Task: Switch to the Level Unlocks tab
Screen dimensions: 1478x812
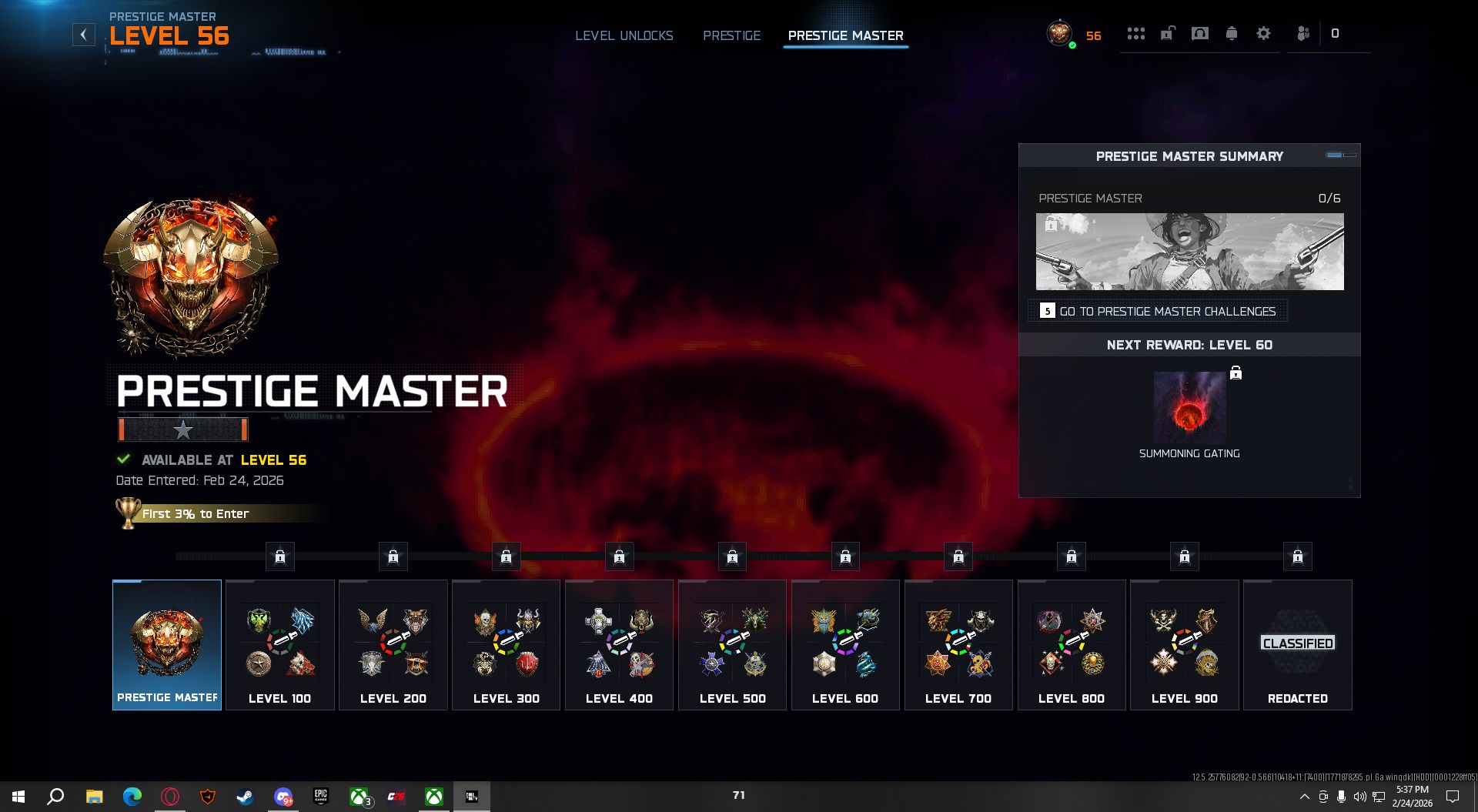Action: coord(624,35)
